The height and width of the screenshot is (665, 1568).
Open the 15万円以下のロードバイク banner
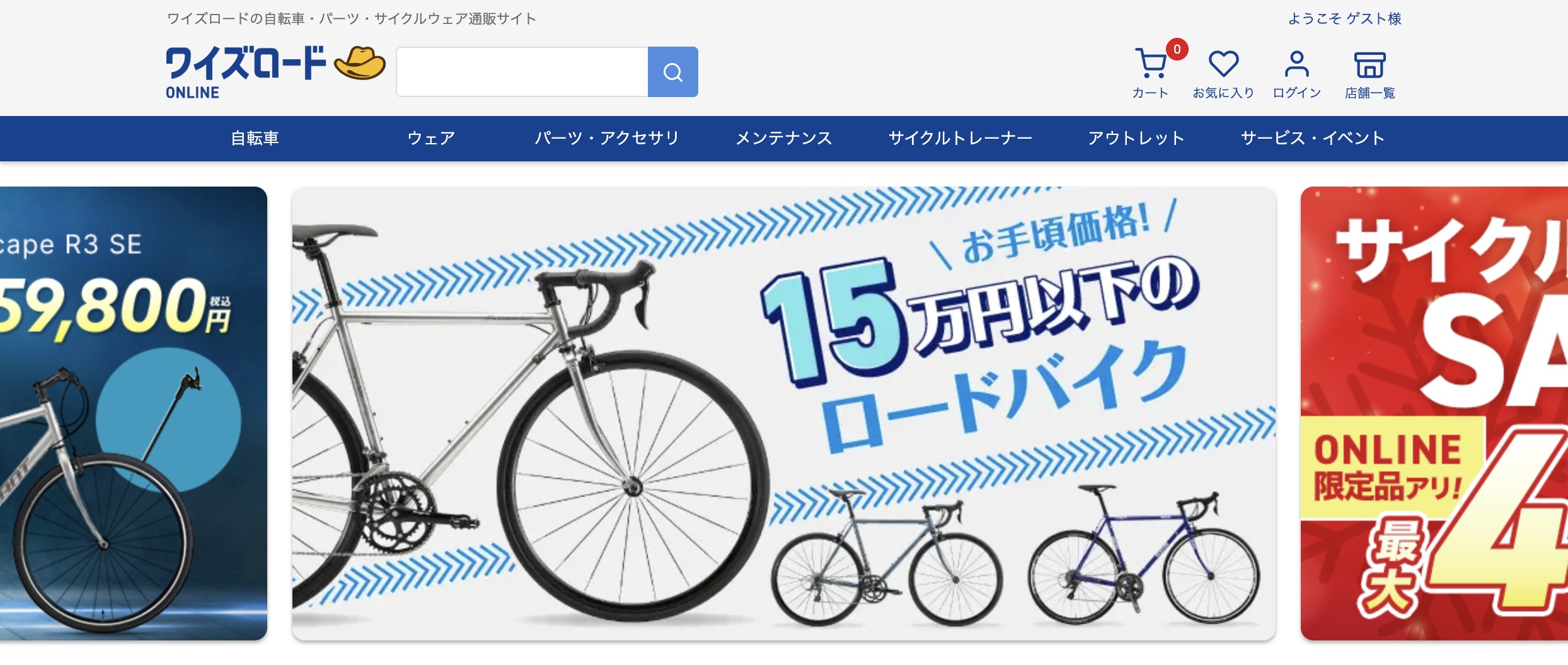[x=784, y=413]
